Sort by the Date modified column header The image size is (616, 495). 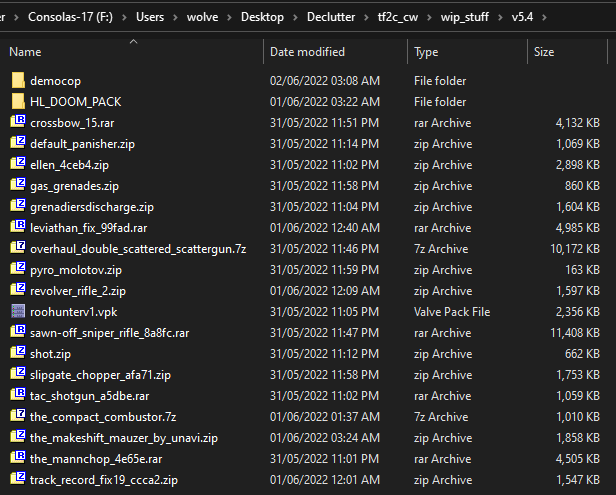[336, 51]
